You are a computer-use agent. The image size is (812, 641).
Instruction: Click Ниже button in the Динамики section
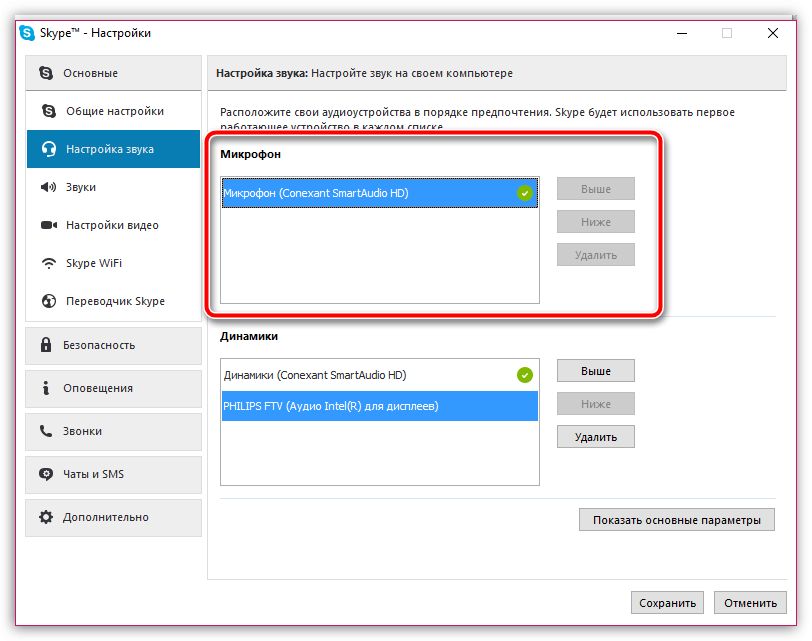(596, 404)
